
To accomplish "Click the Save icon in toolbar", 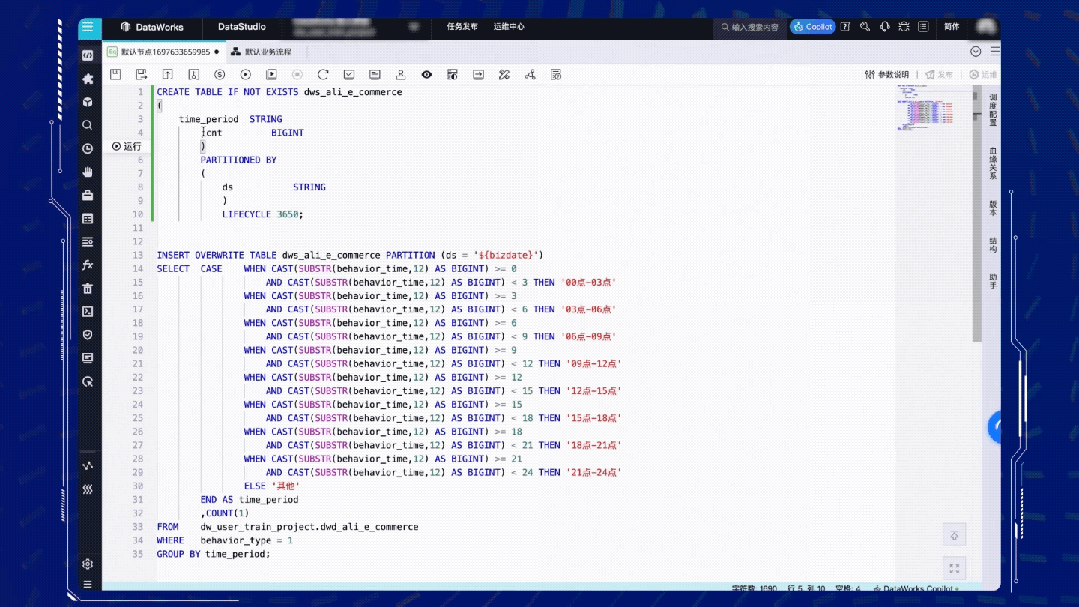I will coord(116,74).
